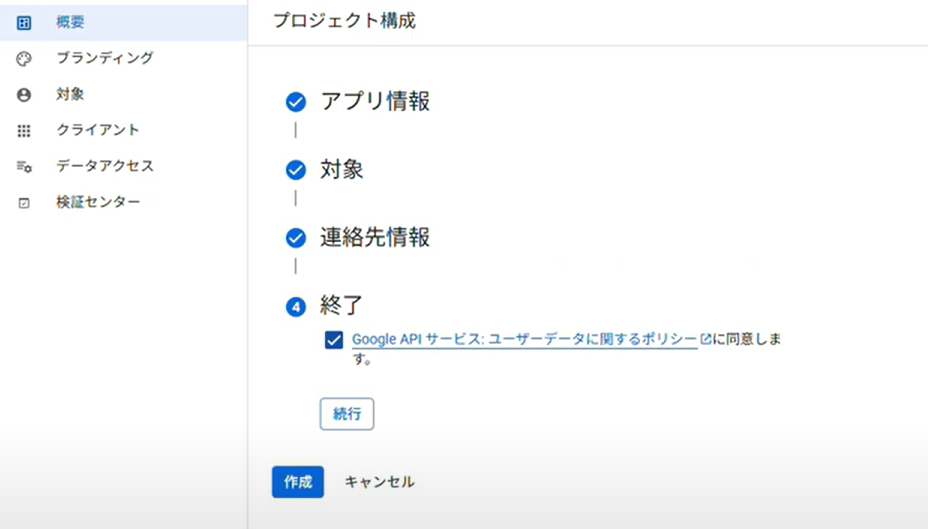928x529 pixels.
Task: Click the 対象 person icon
Action: [x=24, y=95]
